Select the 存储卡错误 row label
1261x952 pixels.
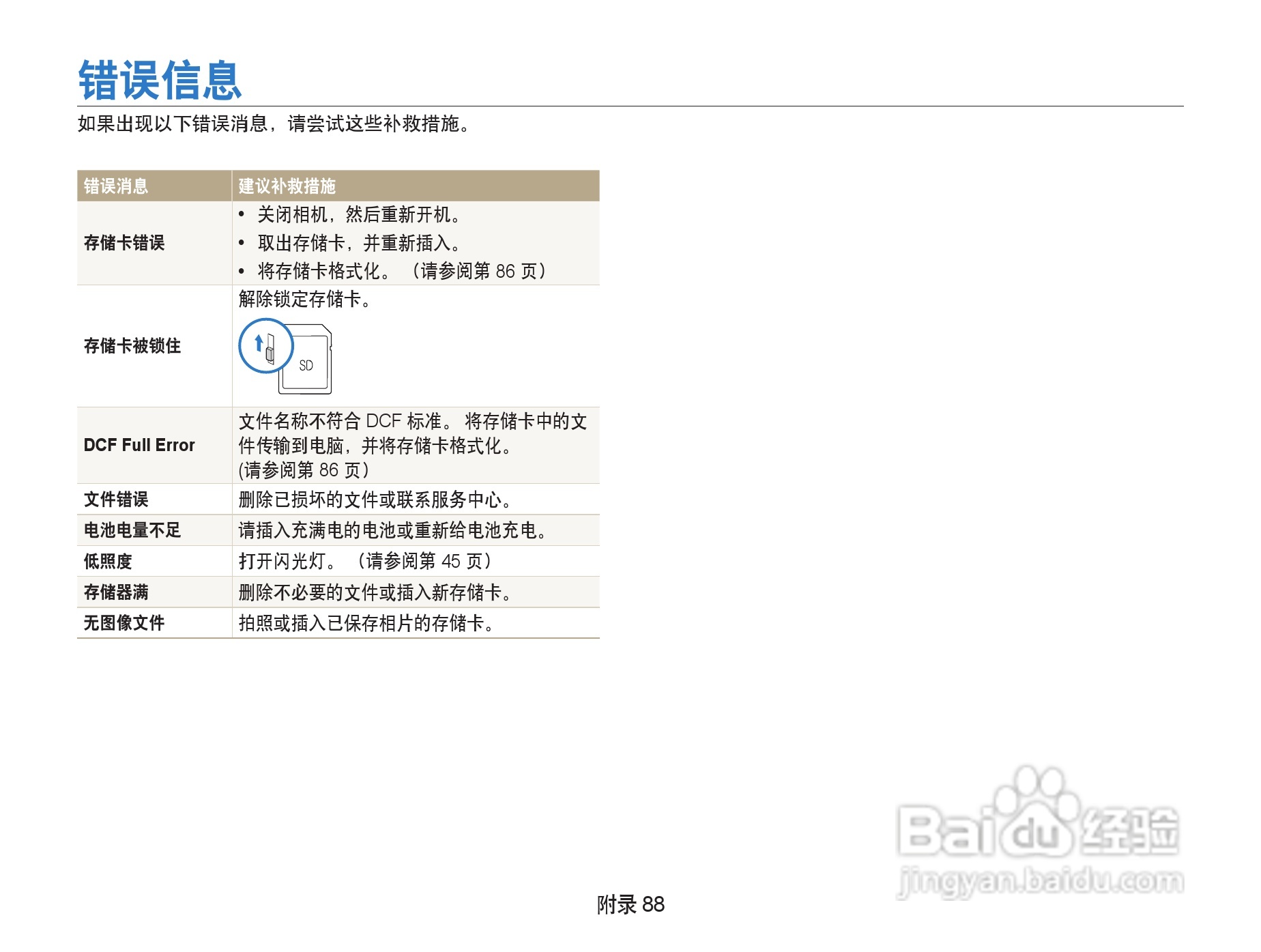tap(124, 243)
